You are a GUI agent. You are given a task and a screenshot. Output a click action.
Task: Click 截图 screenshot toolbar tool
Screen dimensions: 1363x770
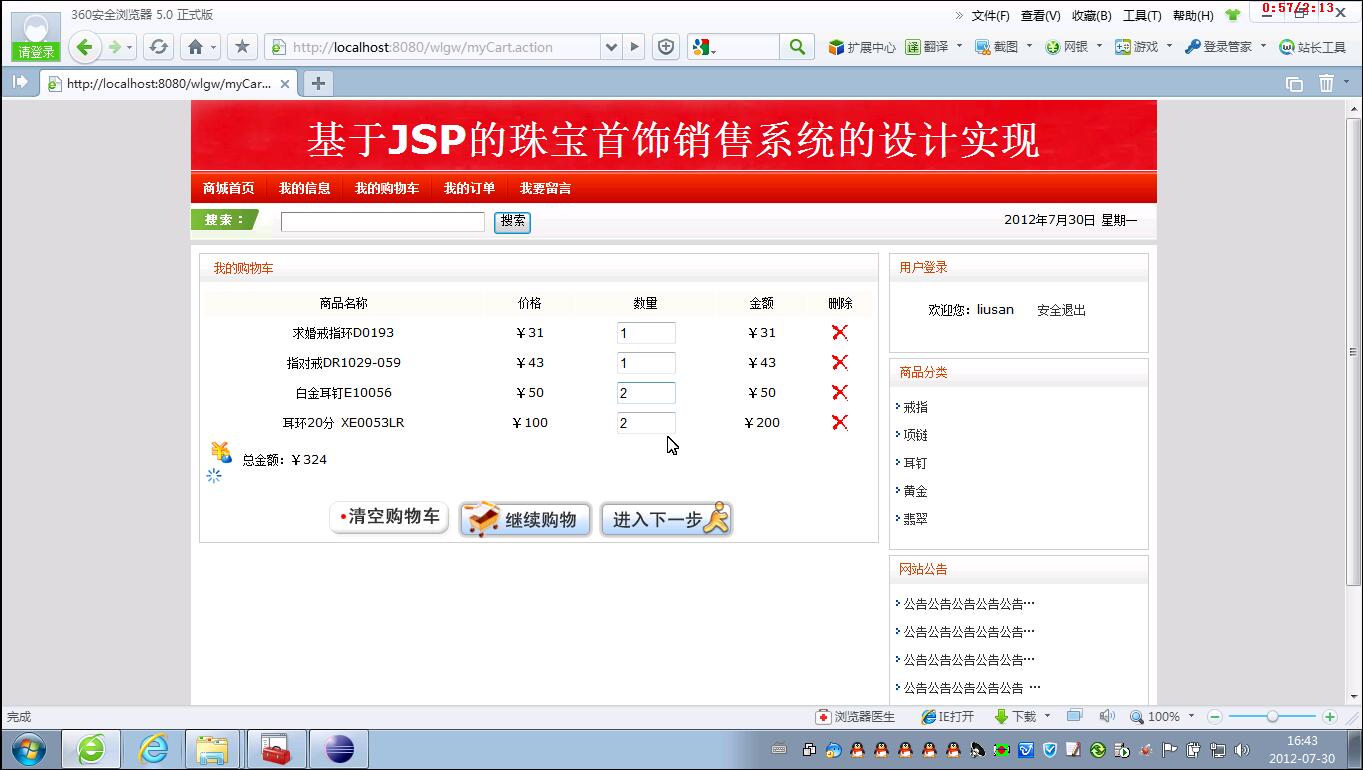pos(996,47)
